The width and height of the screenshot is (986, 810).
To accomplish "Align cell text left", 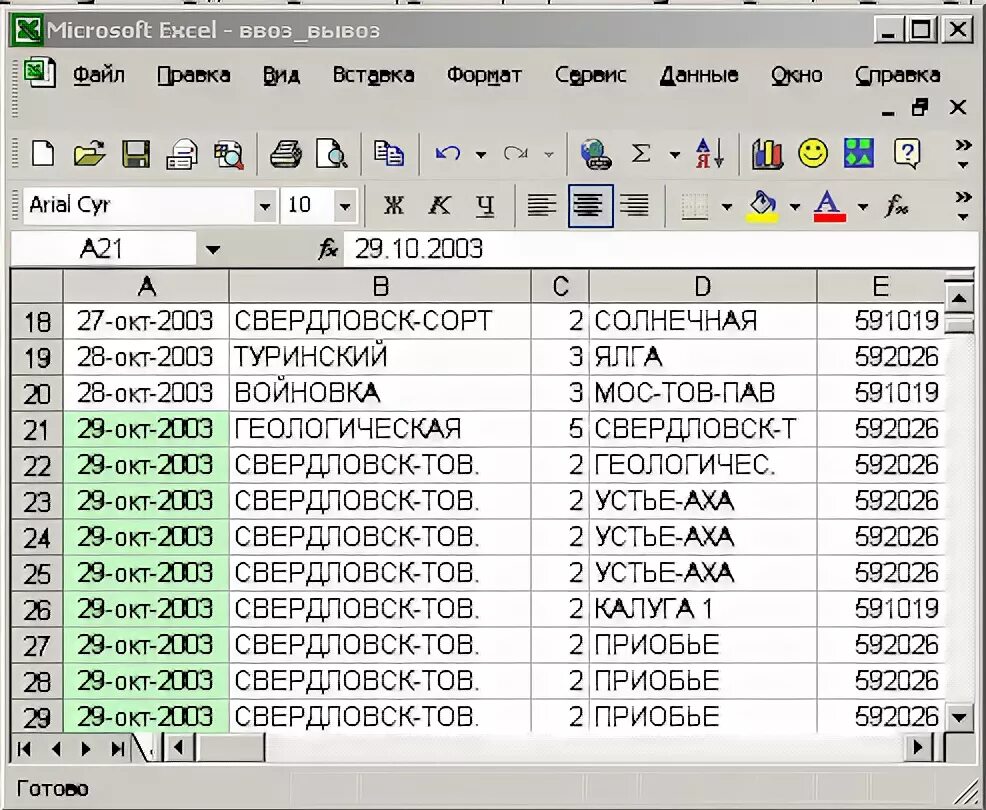I will click(541, 206).
